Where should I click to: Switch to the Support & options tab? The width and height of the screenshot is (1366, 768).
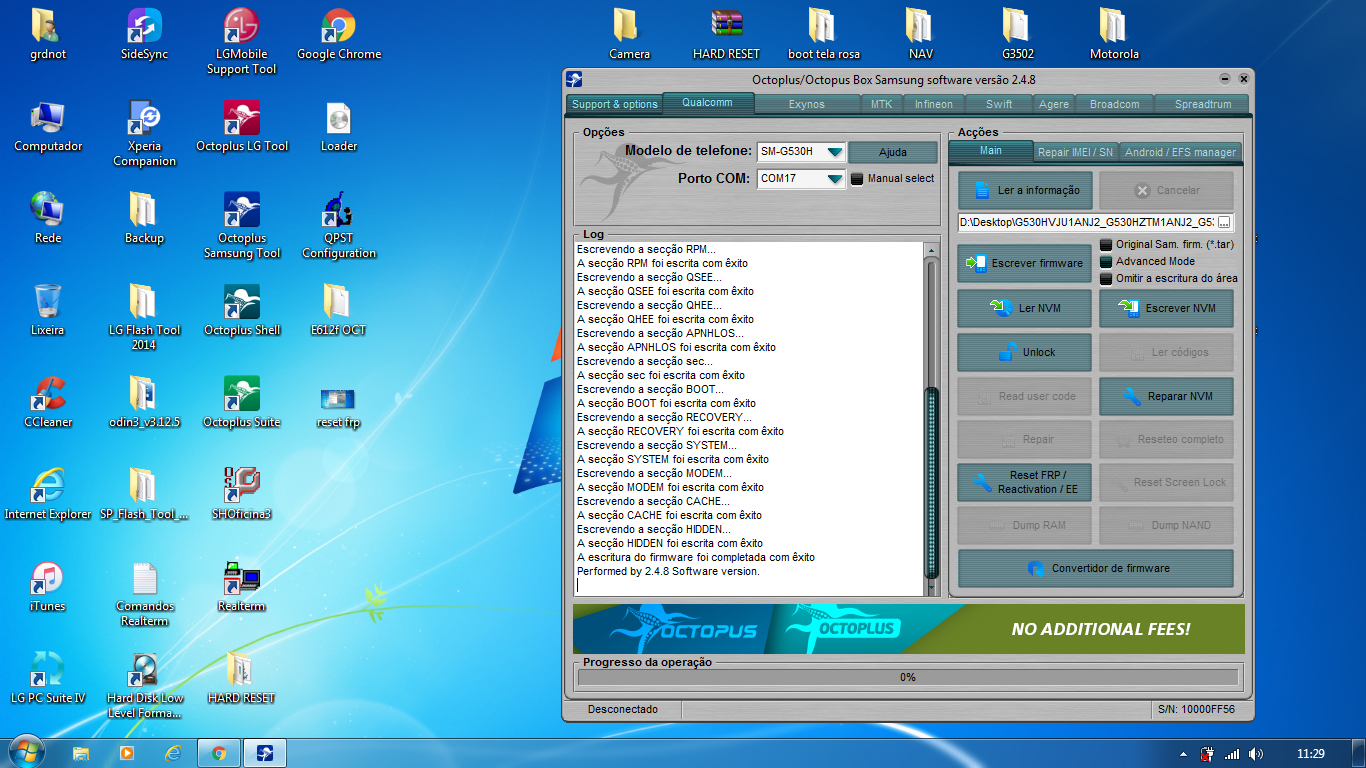tap(615, 104)
